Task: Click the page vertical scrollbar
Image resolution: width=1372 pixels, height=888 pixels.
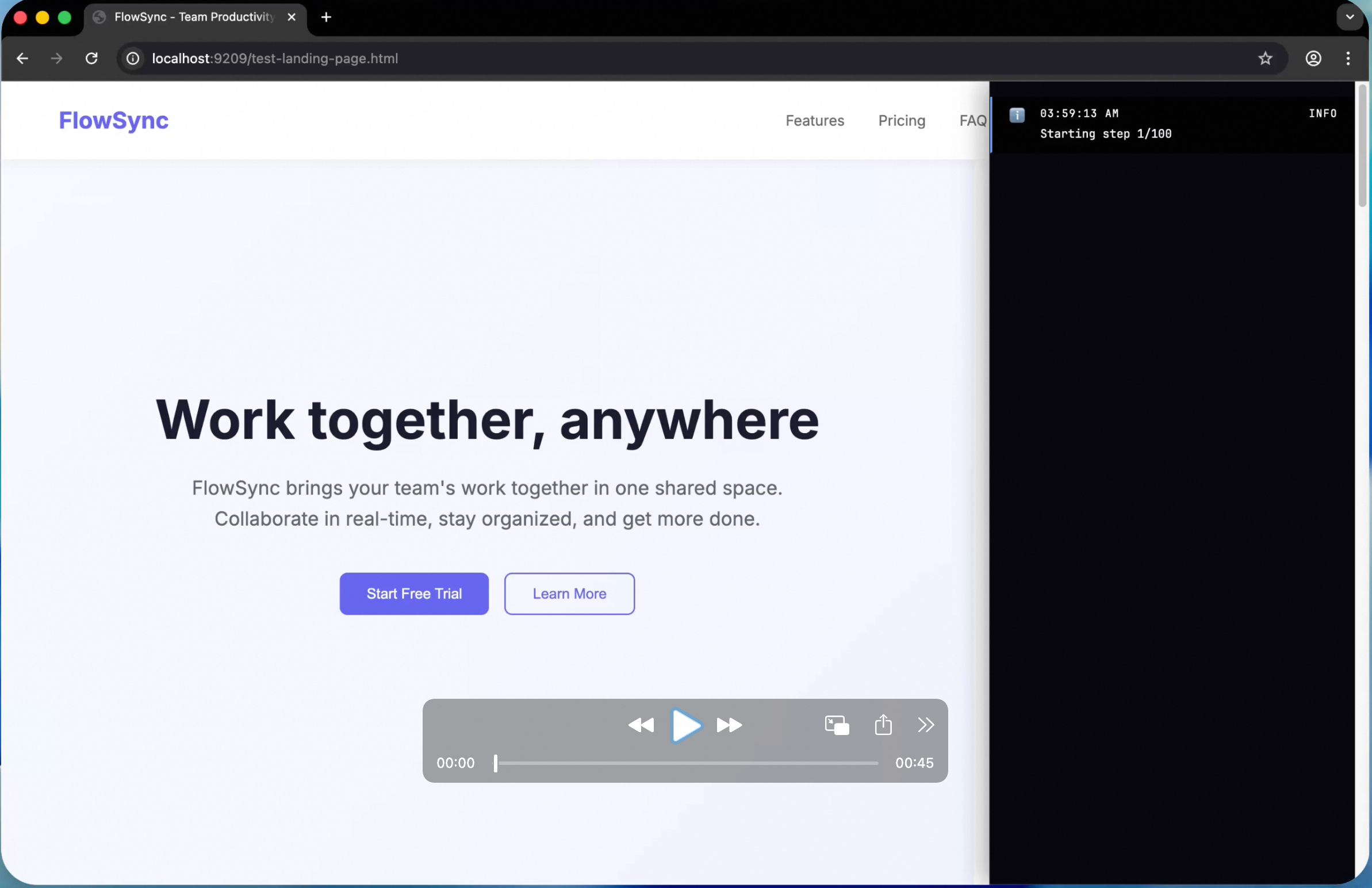Action: (x=1362, y=146)
